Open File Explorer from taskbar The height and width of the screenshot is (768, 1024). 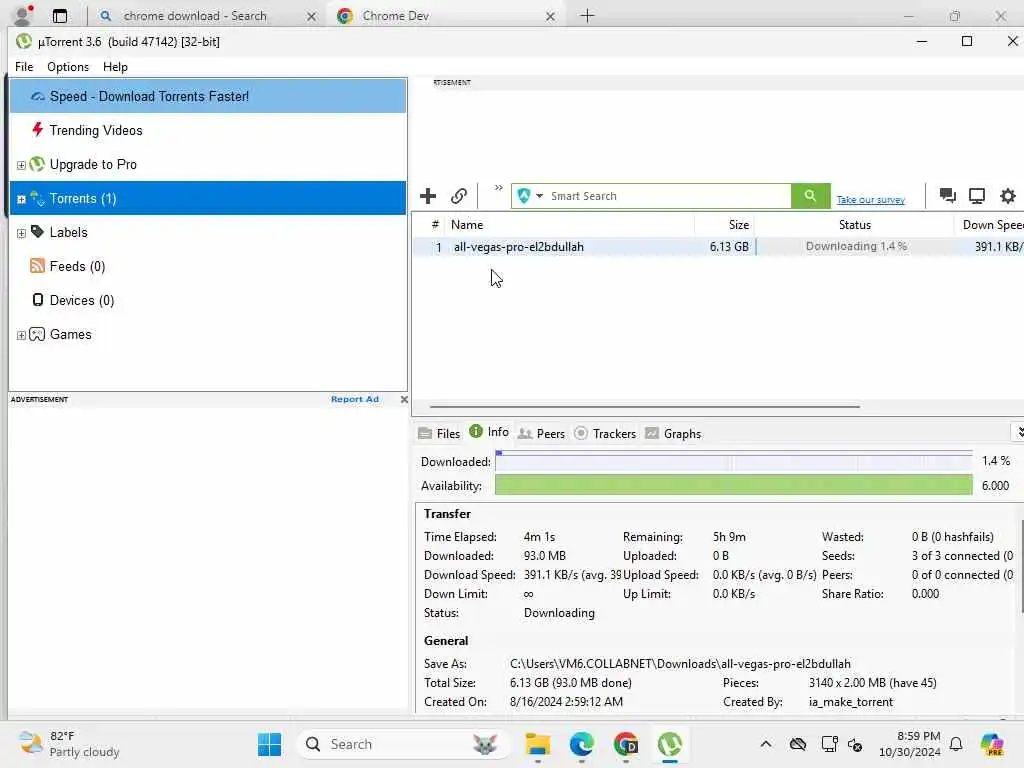point(537,744)
